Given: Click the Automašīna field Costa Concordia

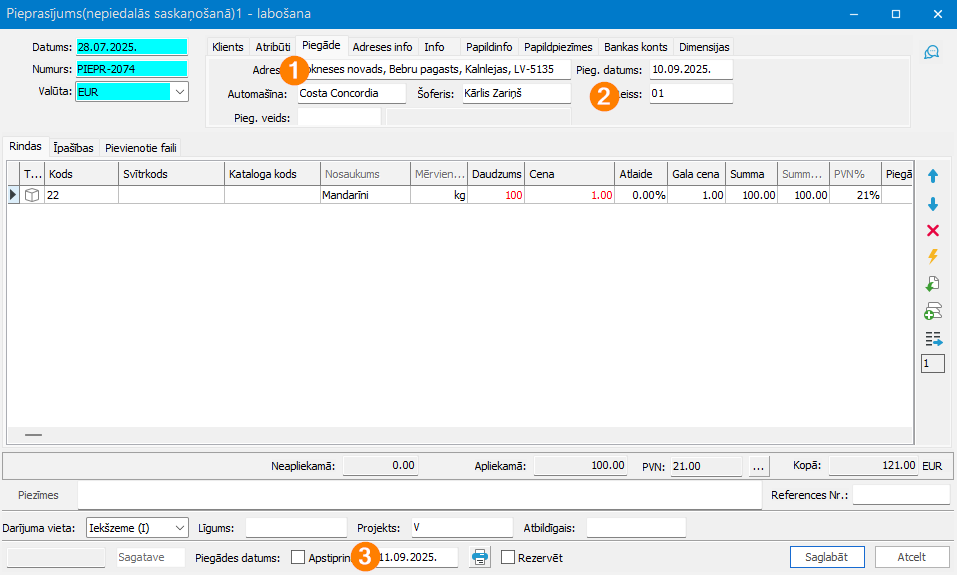Looking at the screenshot, I should pyautogui.click(x=352, y=93).
